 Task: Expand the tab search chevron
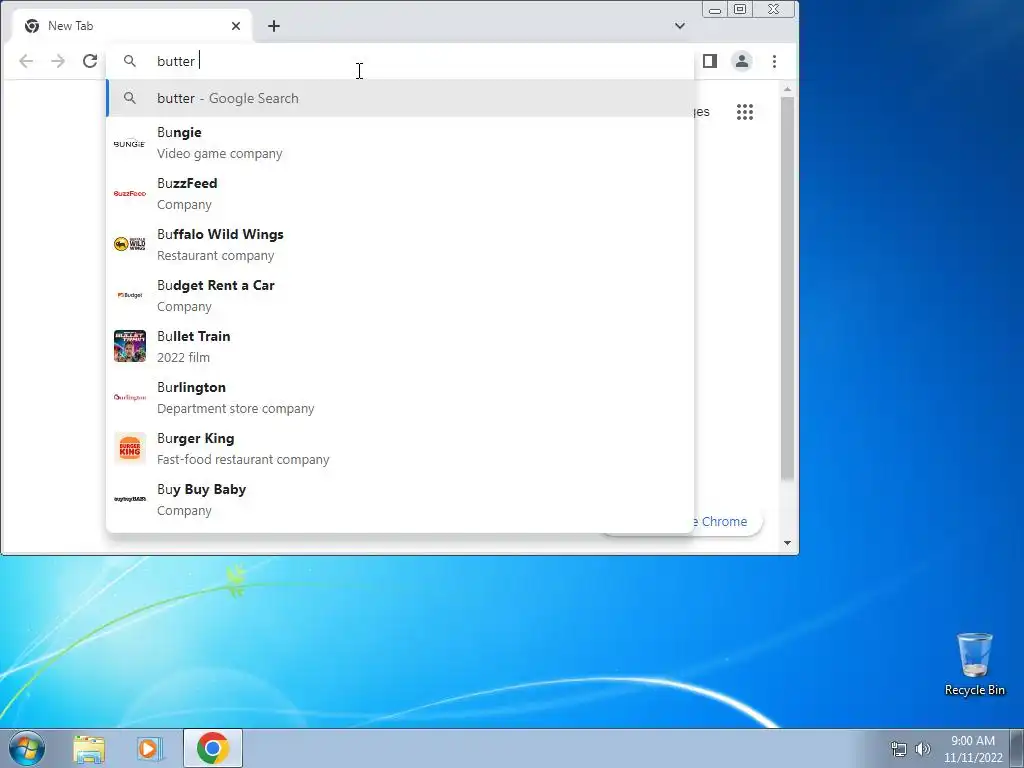[680, 26]
